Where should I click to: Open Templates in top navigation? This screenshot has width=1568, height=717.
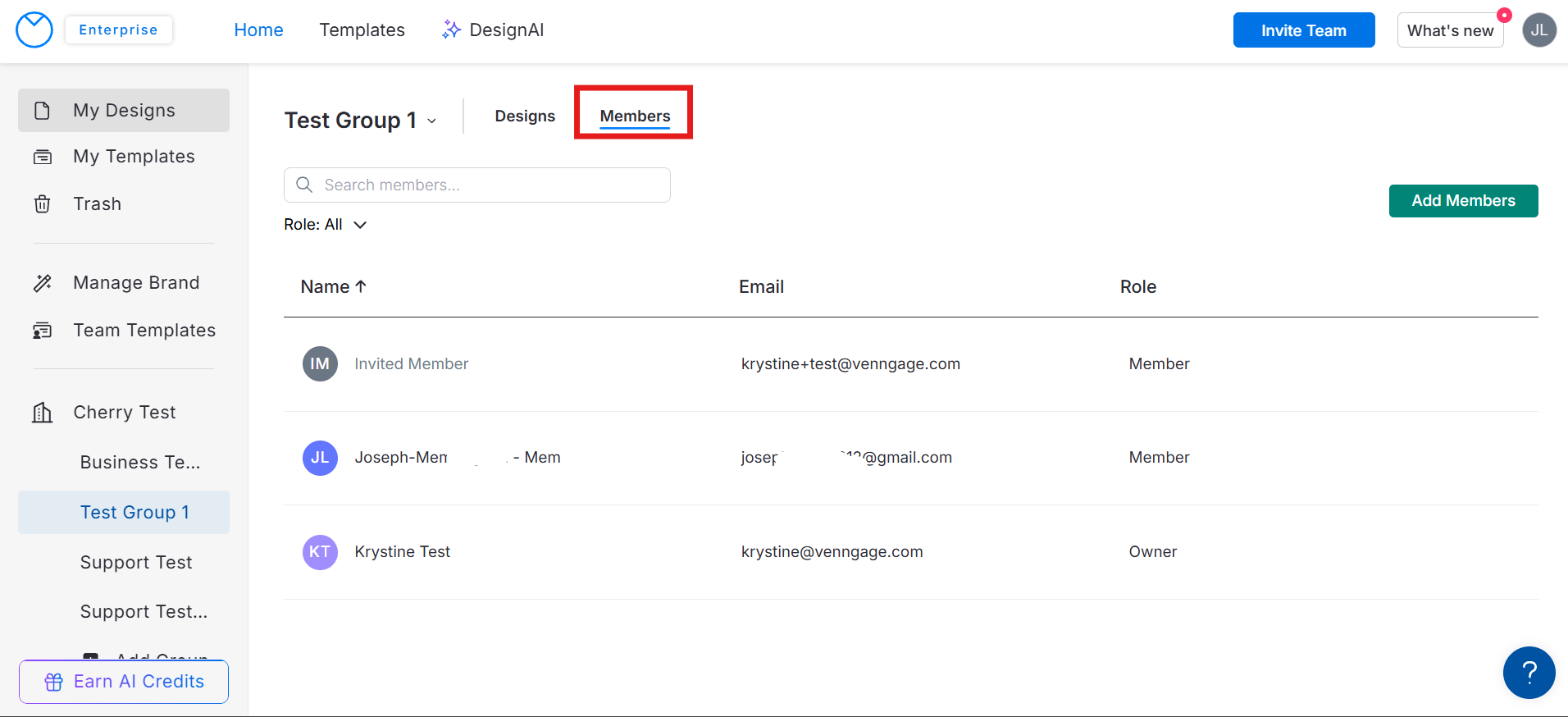pos(362,30)
